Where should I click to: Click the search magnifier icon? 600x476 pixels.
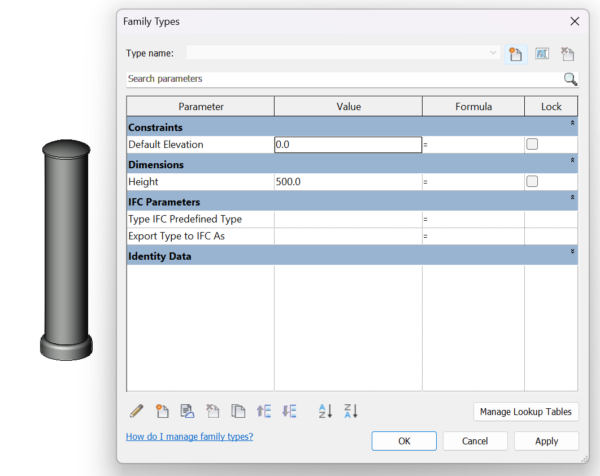[x=570, y=79]
